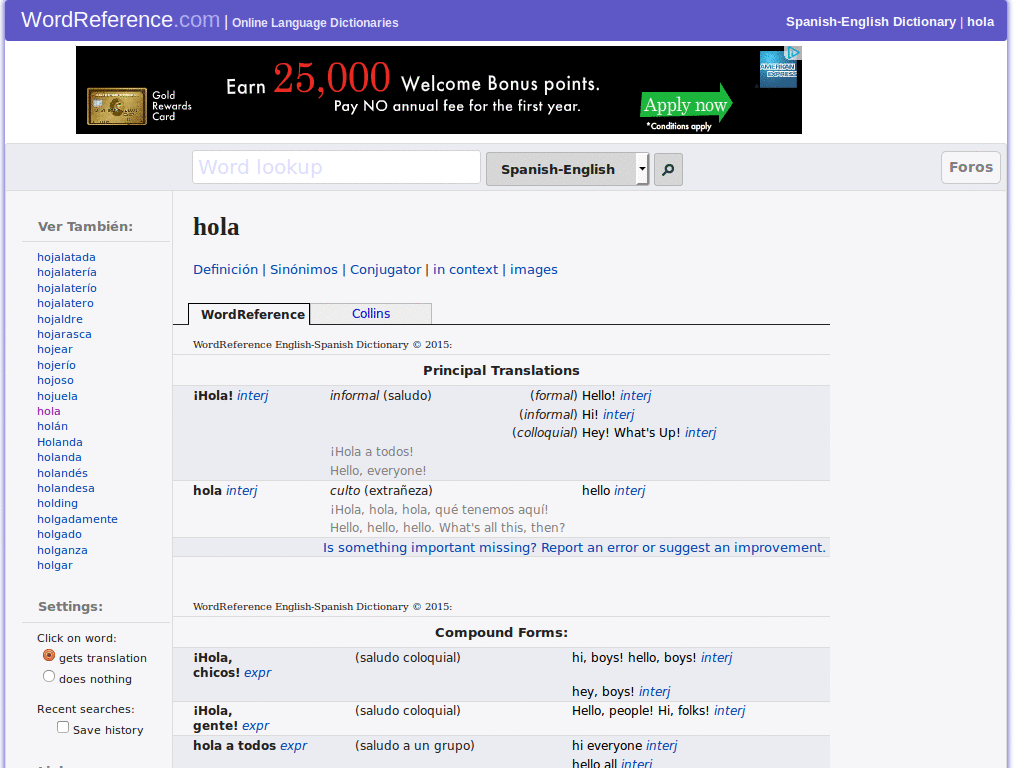This screenshot has width=1024, height=768.
Task: Click the Gold Rewards Card image
Action: click(x=117, y=106)
